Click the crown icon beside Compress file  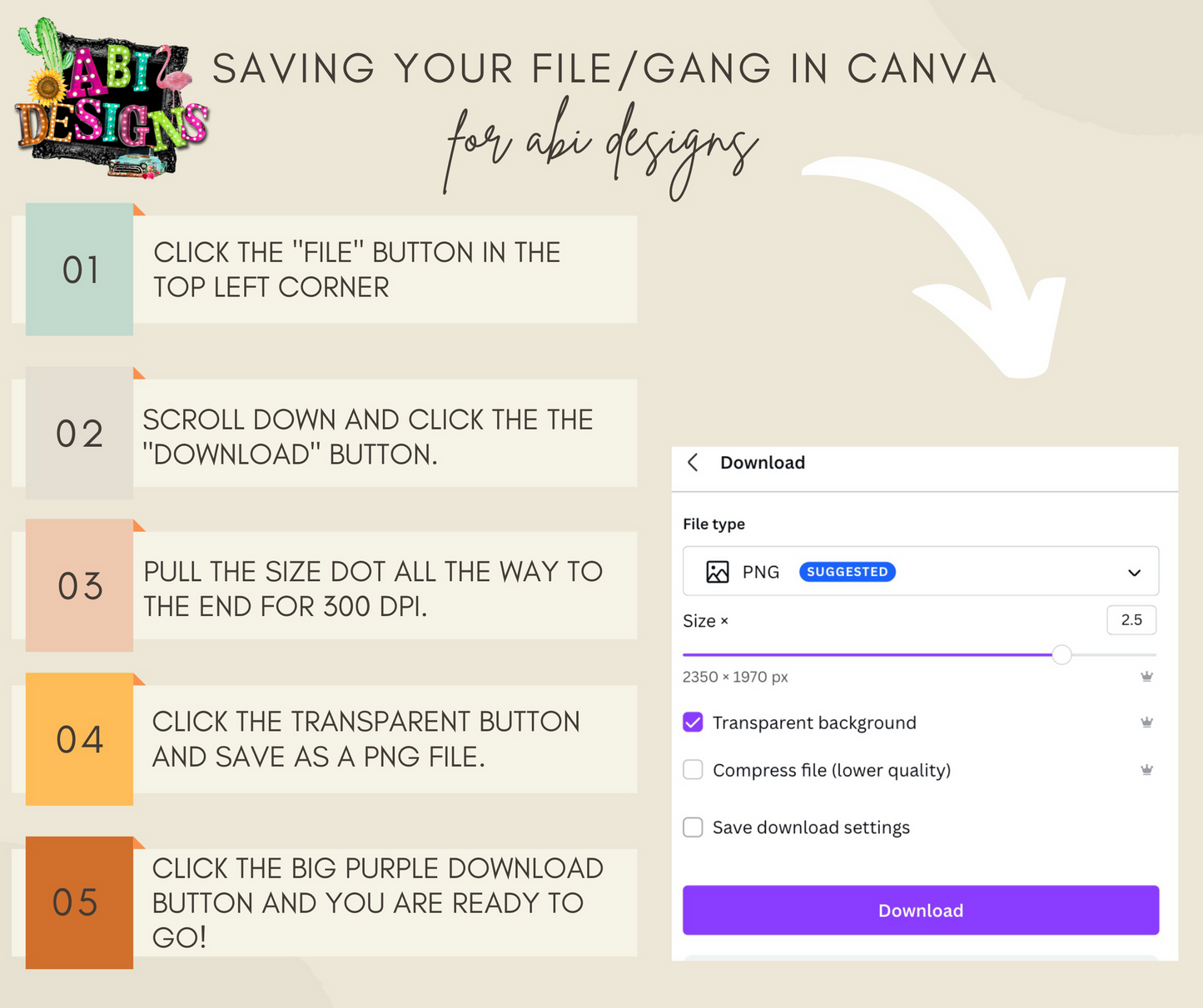(1146, 770)
